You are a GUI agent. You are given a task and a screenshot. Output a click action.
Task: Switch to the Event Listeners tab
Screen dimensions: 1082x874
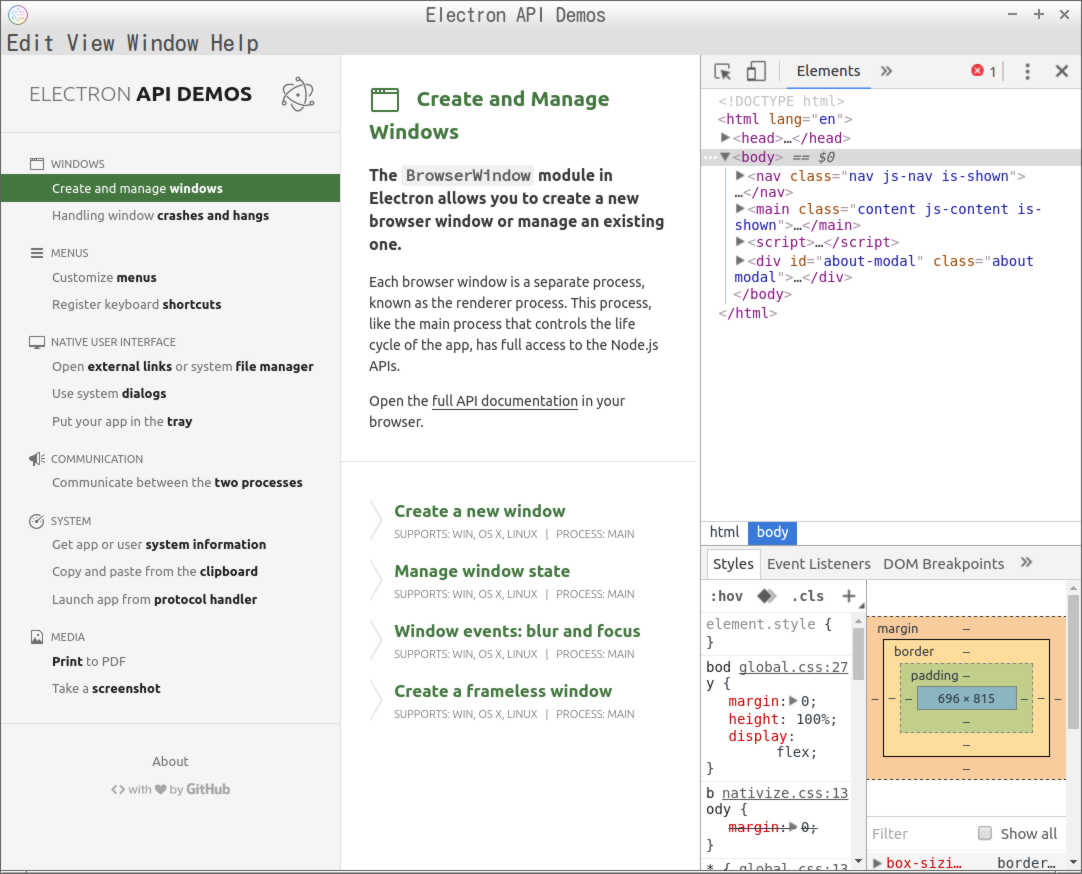tap(818, 564)
